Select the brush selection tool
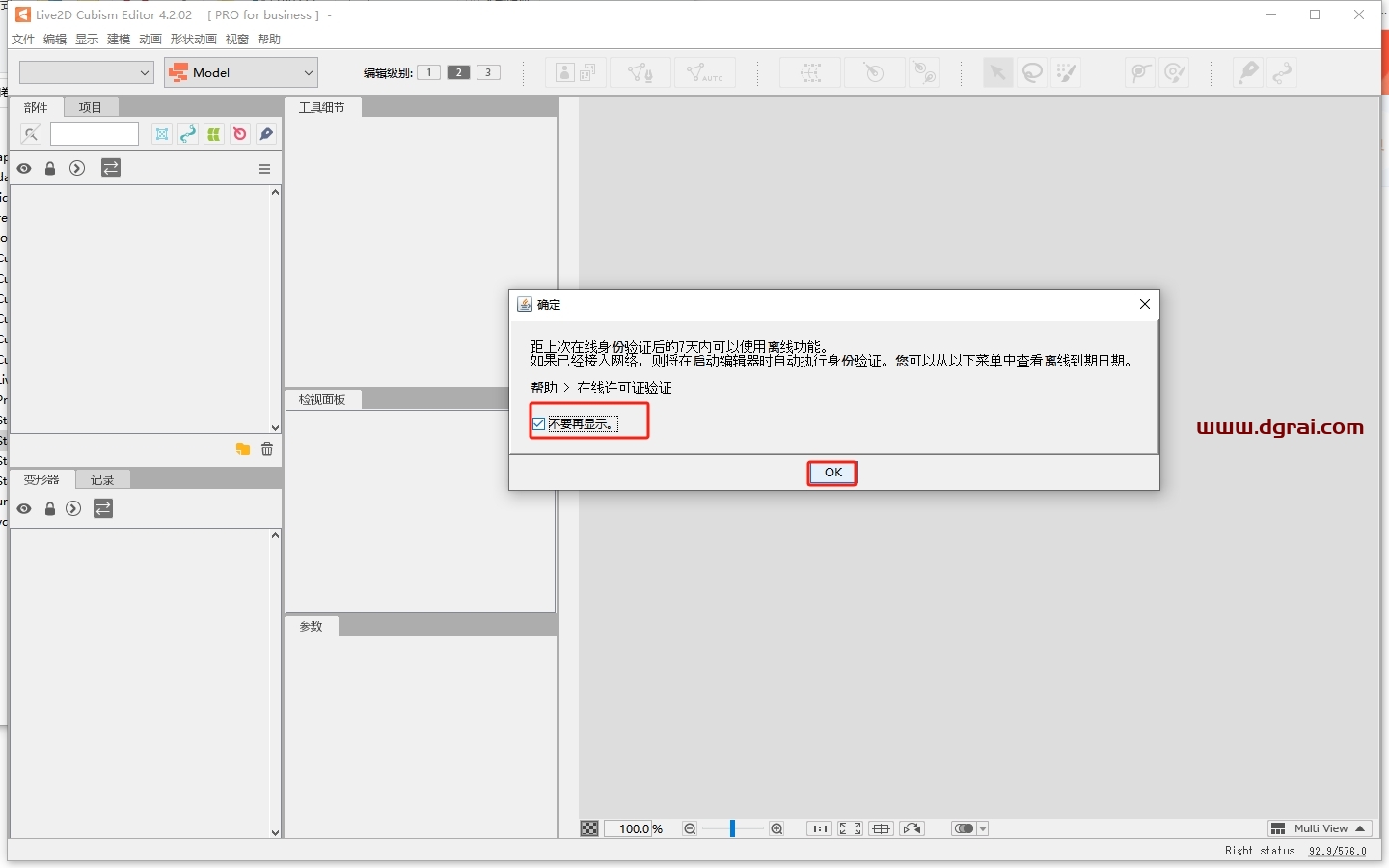The width and height of the screenshot is (1389, 868). point(1066,72)
